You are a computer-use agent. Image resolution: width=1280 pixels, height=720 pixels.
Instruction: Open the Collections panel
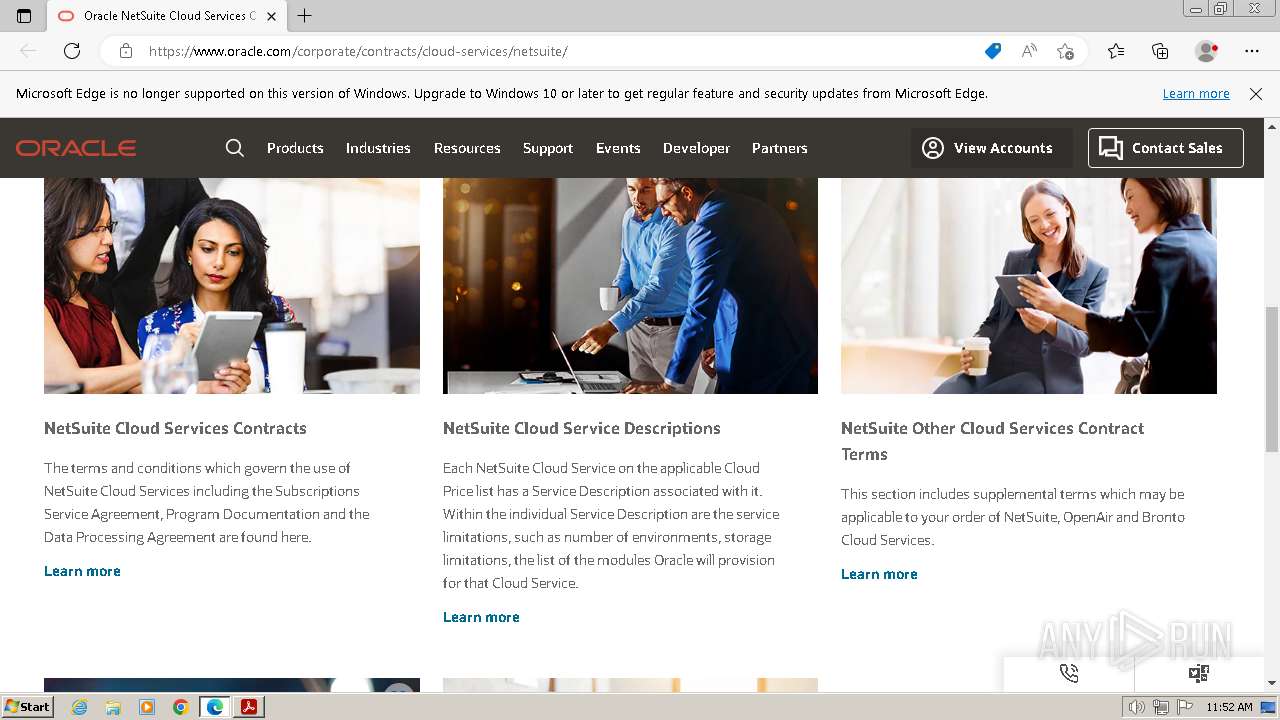click(x=1160, y=51)
